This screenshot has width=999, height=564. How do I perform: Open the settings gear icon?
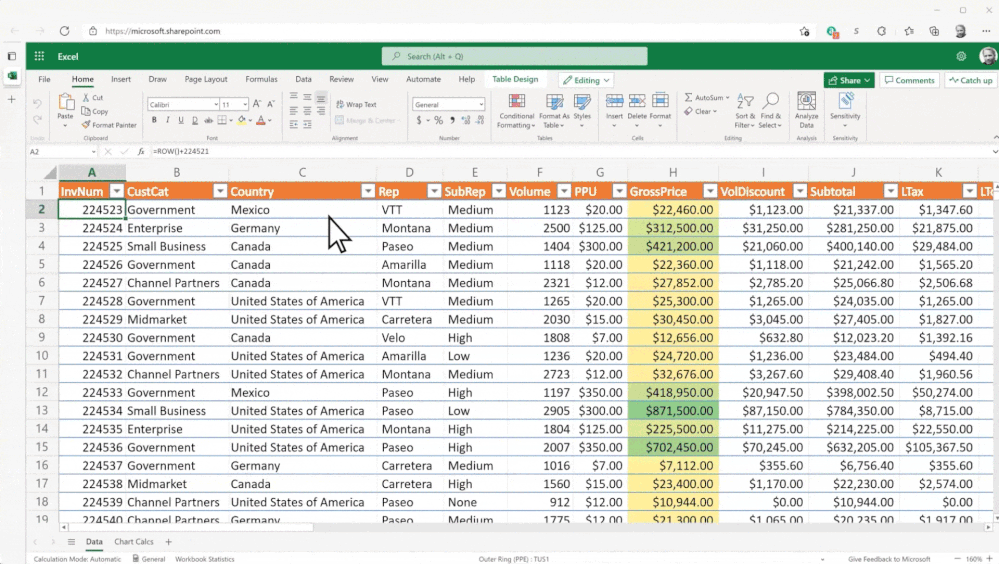pos(961,56)
